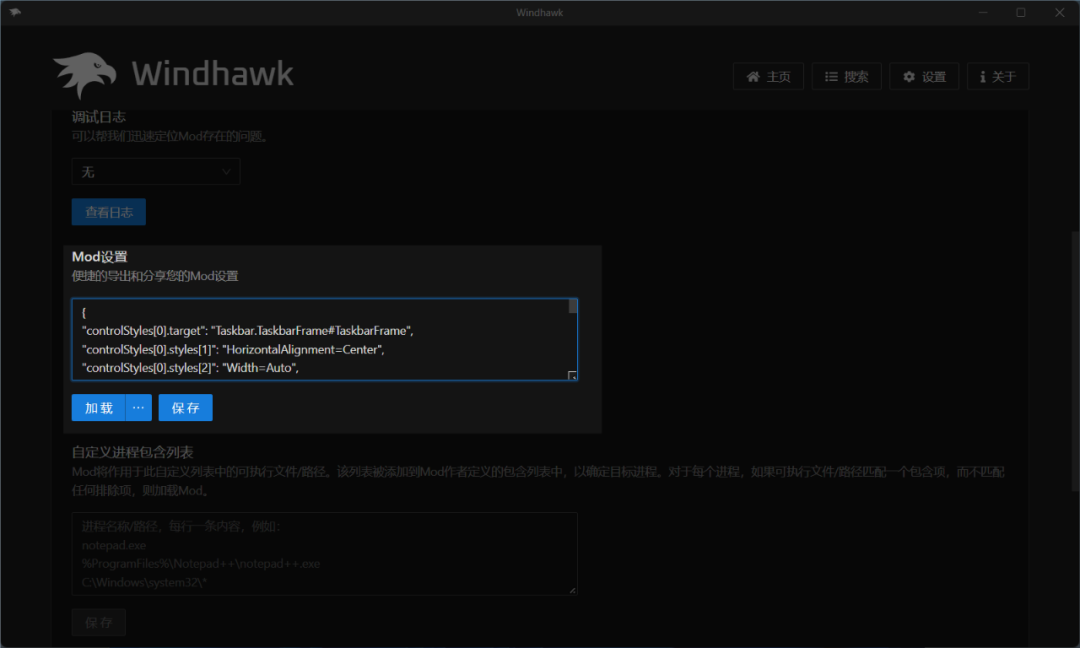The width and height of the screenshot is (1080, 648).
Task: Click the main page vertical scrollbar
Action: (x=1075, y=361)
